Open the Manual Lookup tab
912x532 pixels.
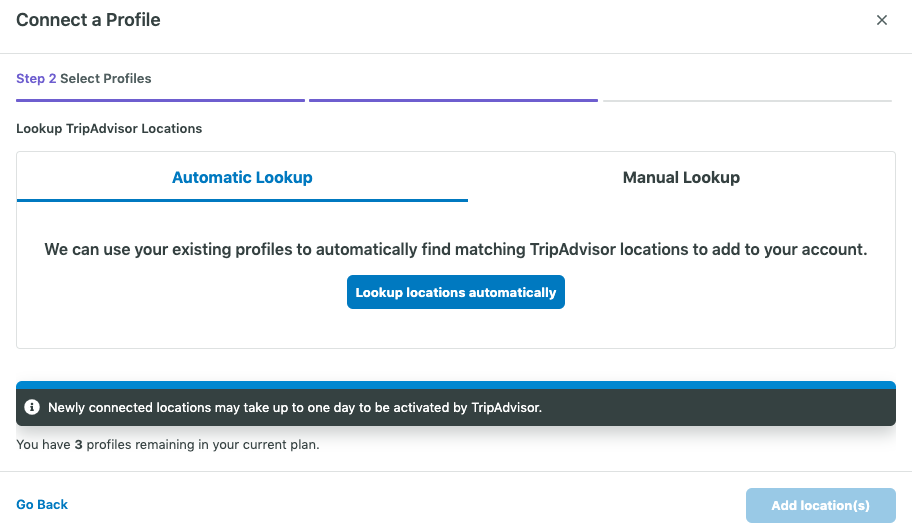[681, 177]
